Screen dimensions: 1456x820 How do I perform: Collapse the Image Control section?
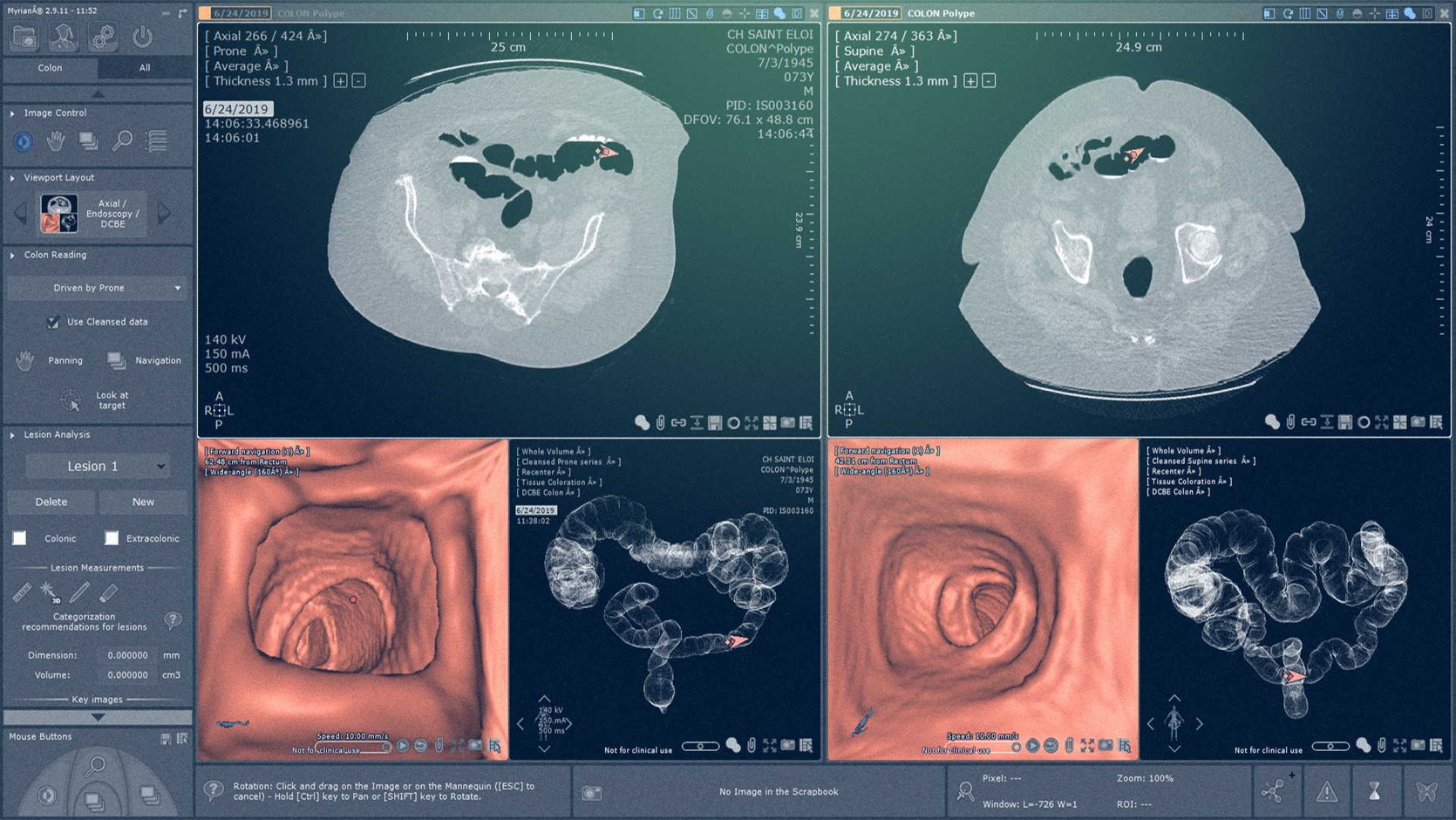(x=12, y=113)
